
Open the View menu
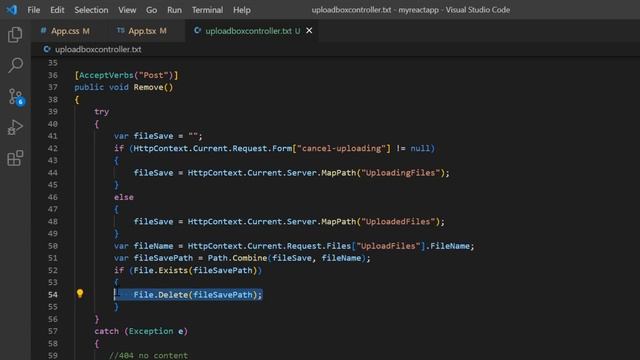[x=127, y=10]
